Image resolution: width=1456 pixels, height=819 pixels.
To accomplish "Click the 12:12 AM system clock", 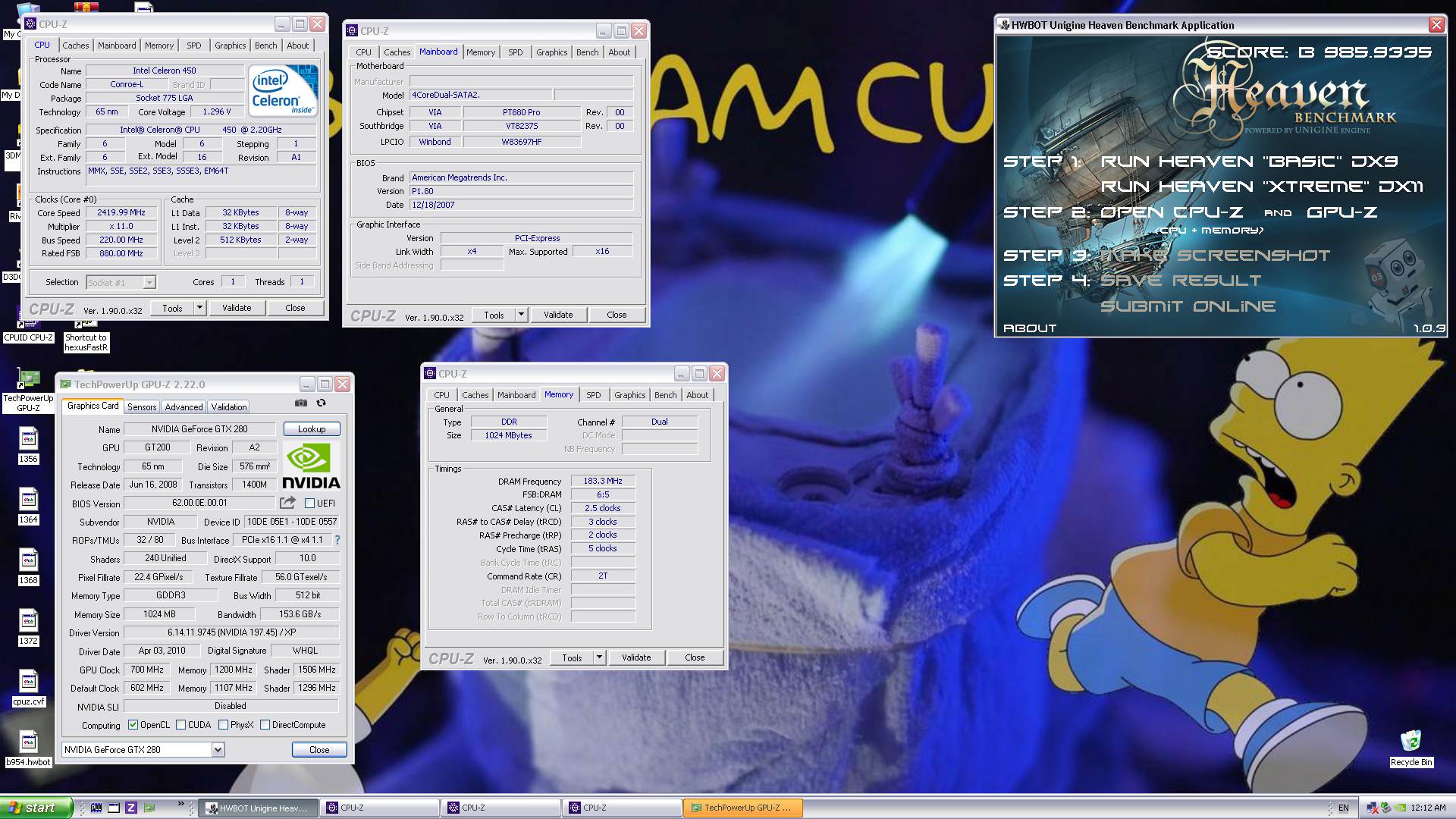I will pos(1429,808).
